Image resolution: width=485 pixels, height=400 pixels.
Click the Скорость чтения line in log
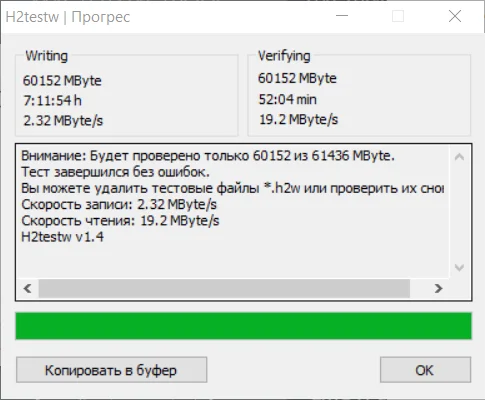tap(120, 221)
